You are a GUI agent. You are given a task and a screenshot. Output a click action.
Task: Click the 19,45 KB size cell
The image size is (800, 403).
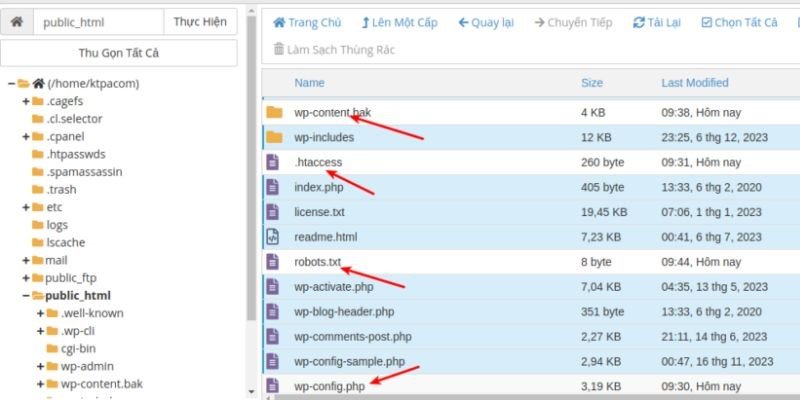pos(604,212)
